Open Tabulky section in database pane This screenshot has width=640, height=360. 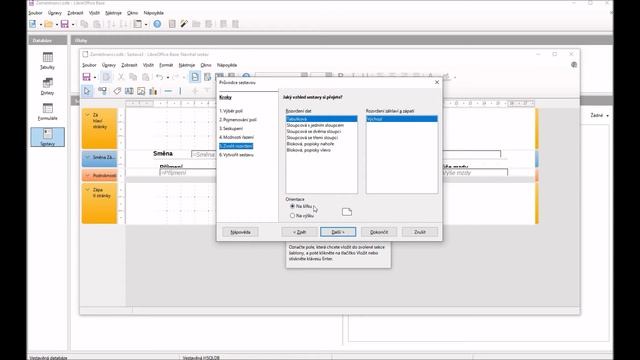(x=47, y=60)
